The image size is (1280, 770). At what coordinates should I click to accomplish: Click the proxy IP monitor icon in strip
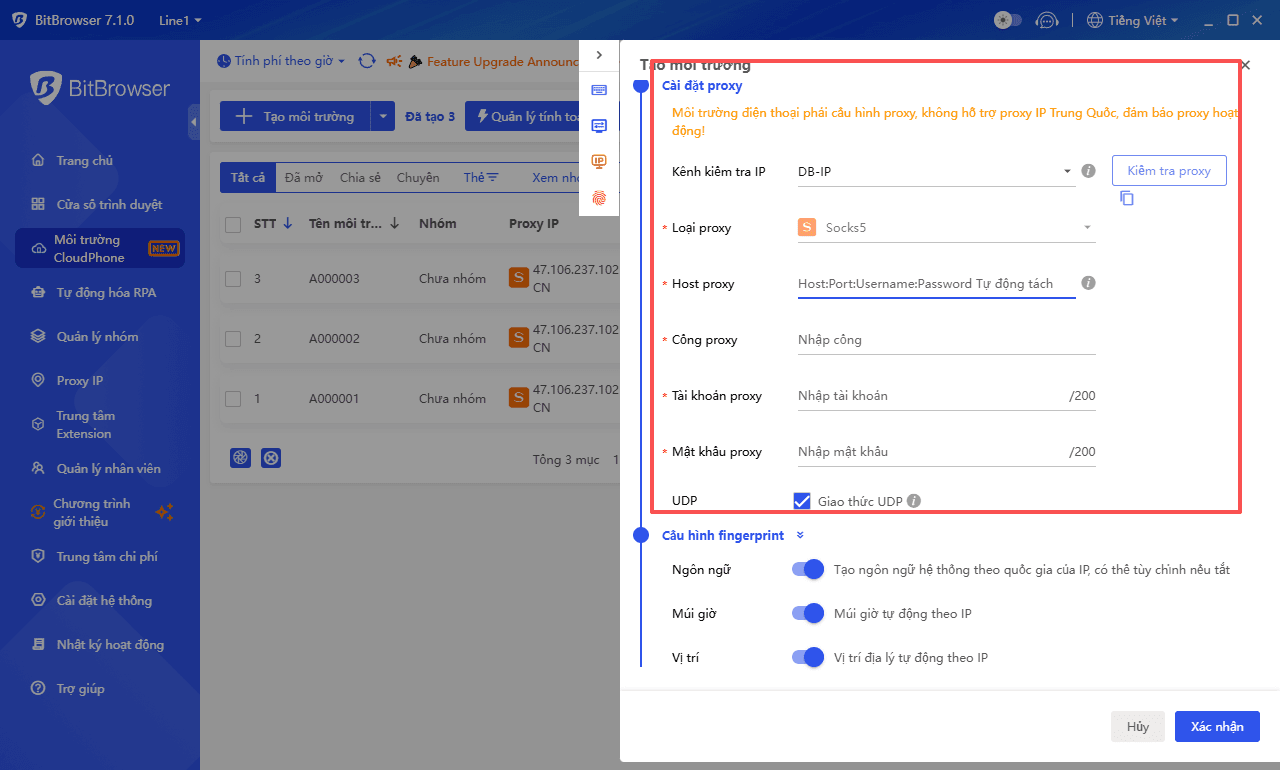coord(599,162)
